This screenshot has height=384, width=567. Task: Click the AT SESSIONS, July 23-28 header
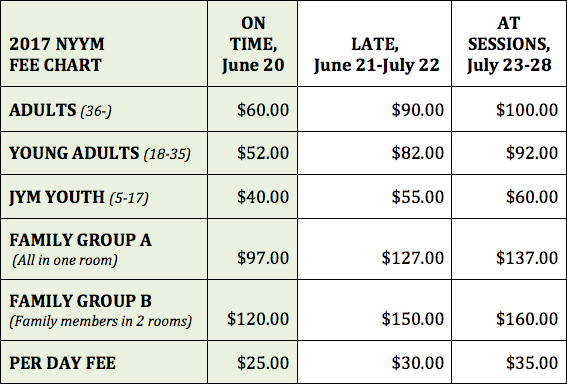509,44
